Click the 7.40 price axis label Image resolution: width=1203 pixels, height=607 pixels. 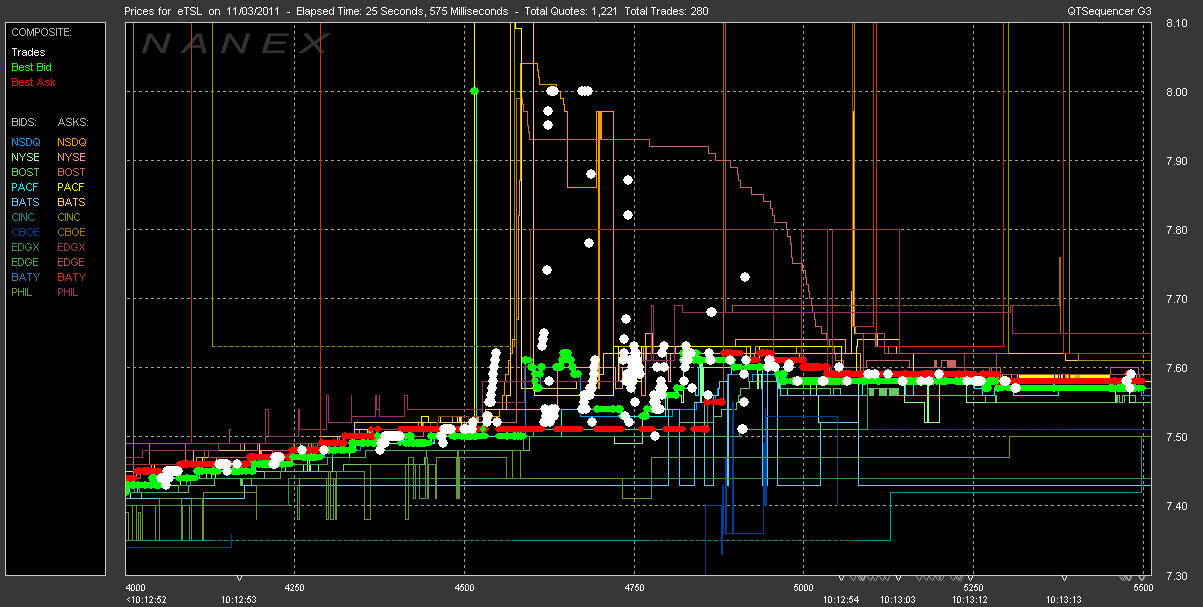pos(1177,506)
